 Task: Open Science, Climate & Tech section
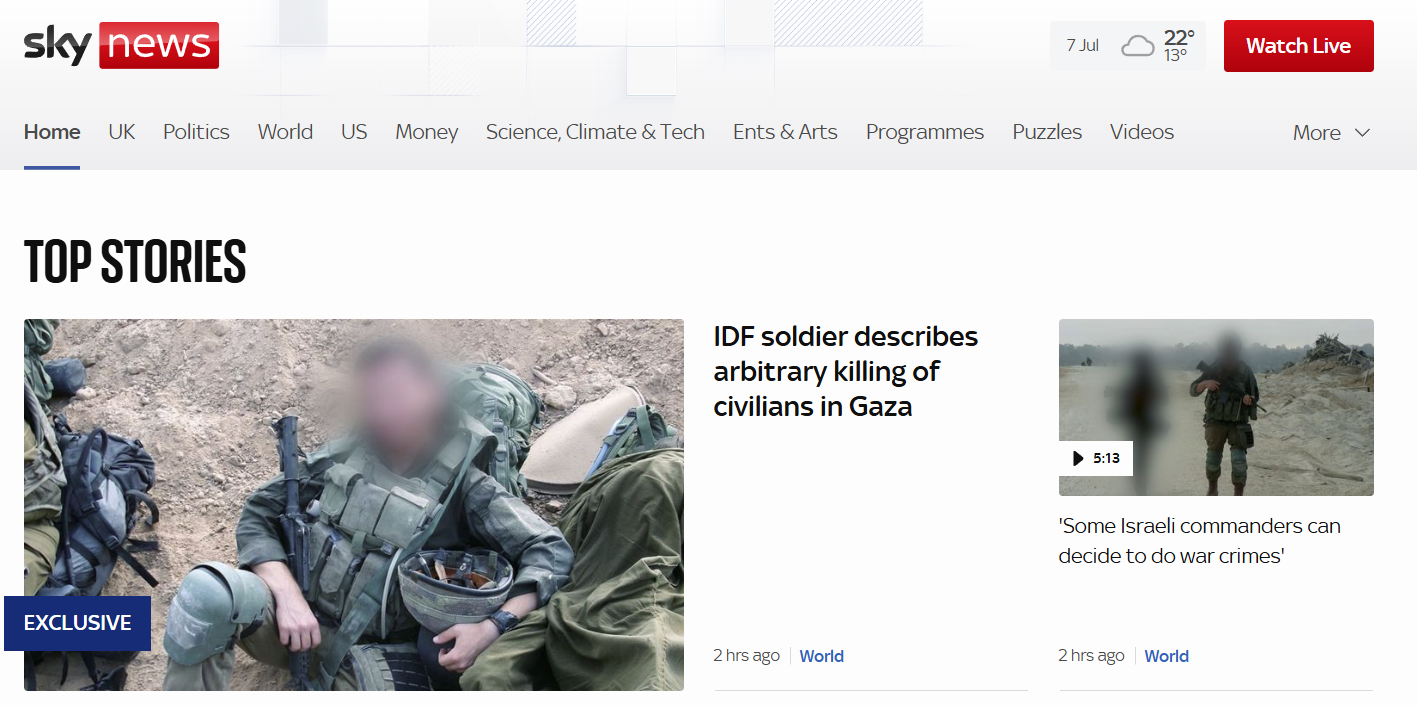595,132
